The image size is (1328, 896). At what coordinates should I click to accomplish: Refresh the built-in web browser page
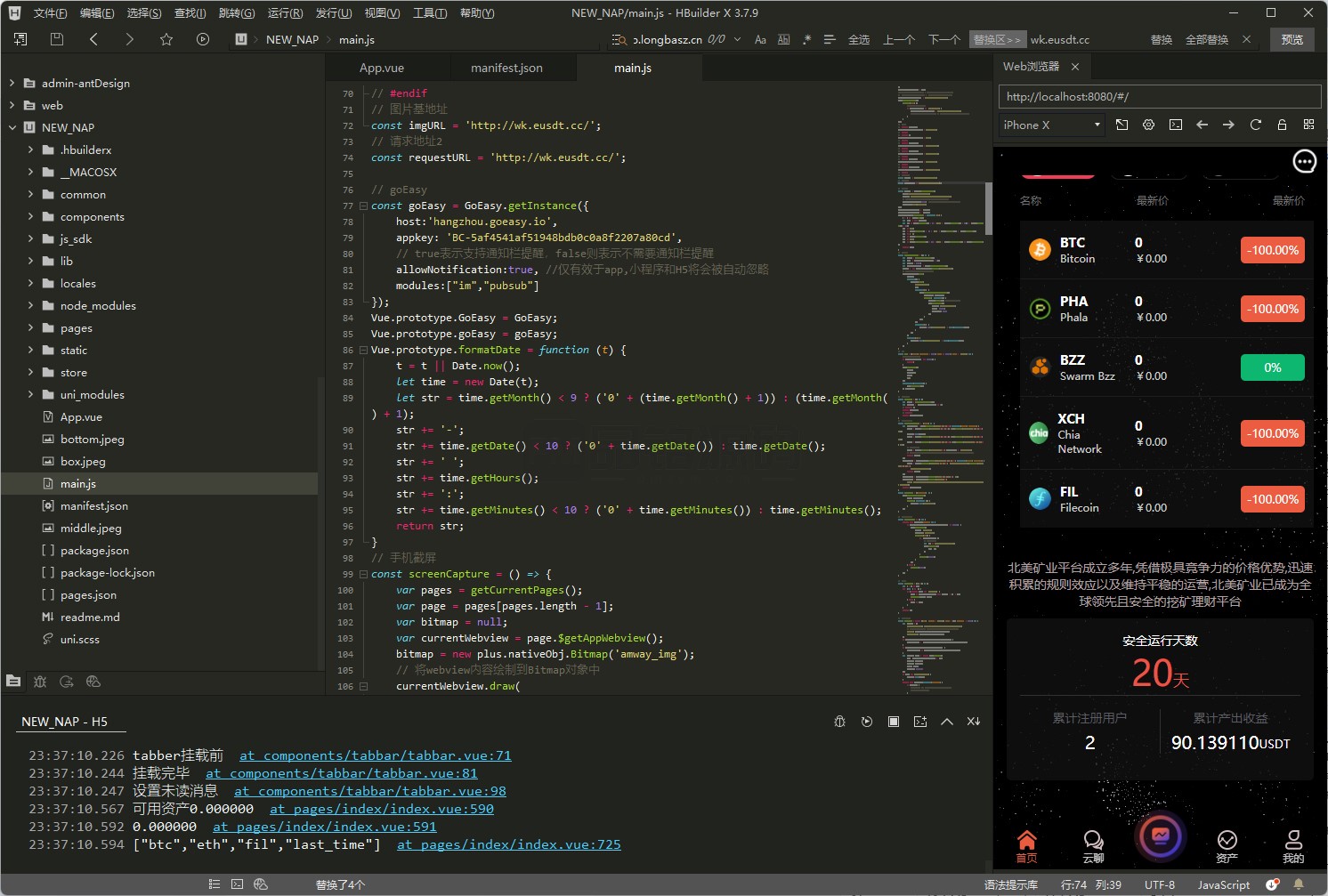click(1255, 125)
